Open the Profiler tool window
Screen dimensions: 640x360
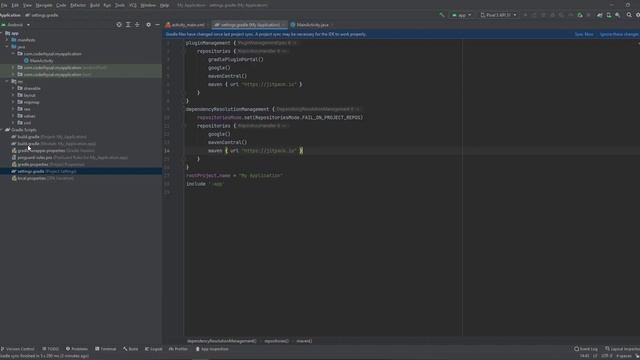[x=178, y=349]
